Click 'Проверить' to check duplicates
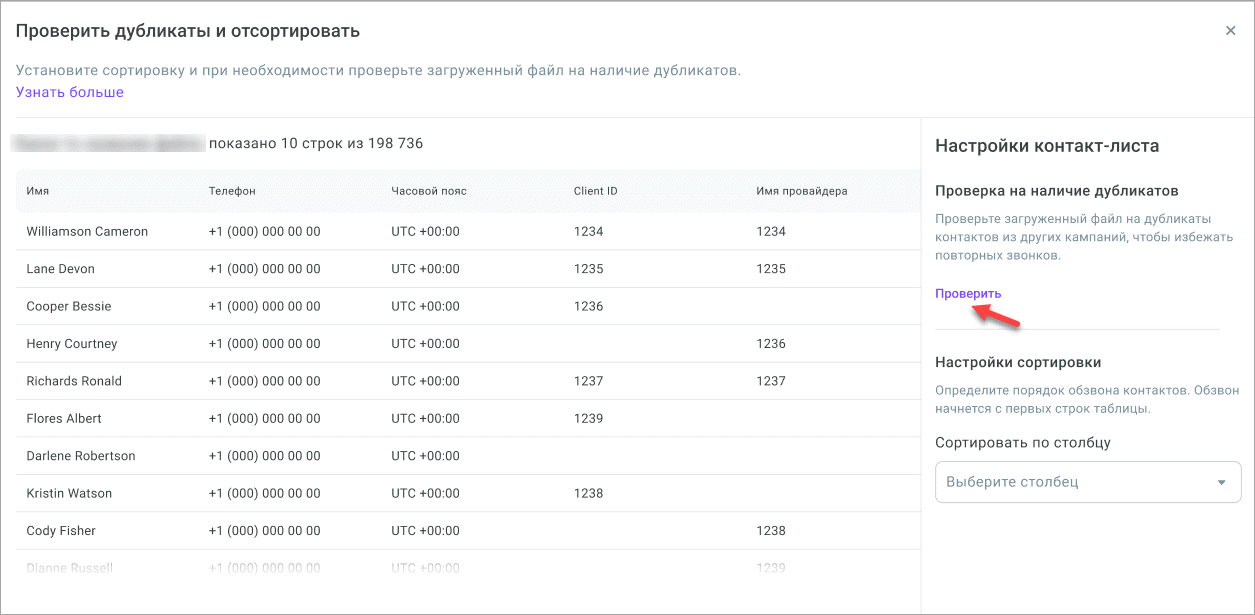 pyautogui.click(x=968, y=293)
